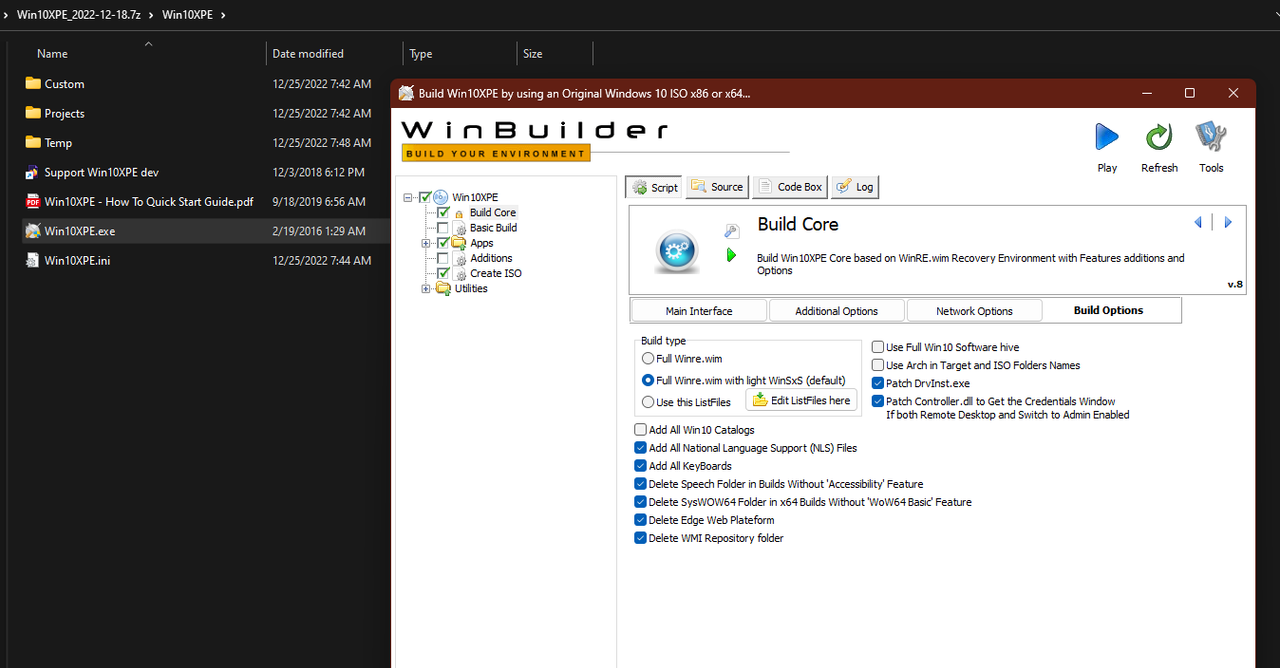Click the Create ISO script gear icon
This screenshot has height=668, width=1280.
click(460, 274)
